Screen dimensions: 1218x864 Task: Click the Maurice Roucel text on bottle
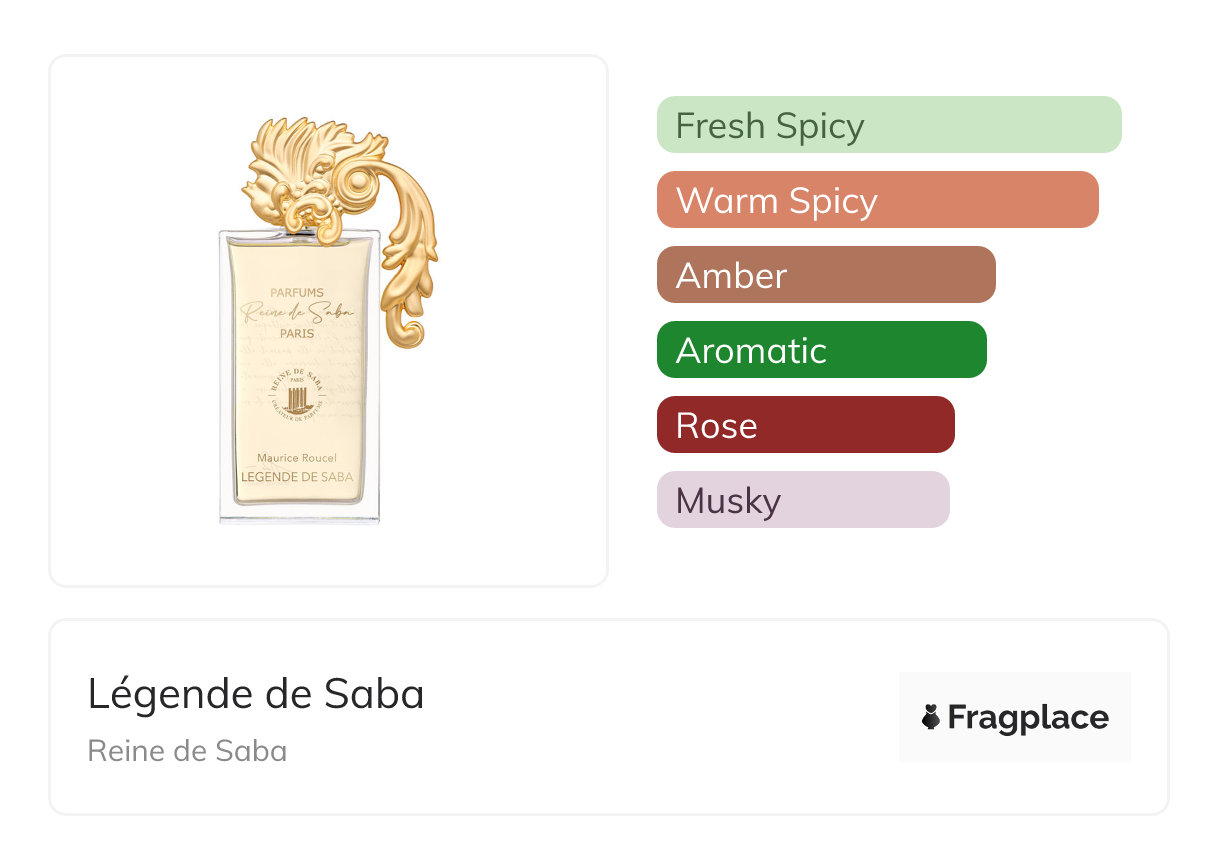point(296,458)
